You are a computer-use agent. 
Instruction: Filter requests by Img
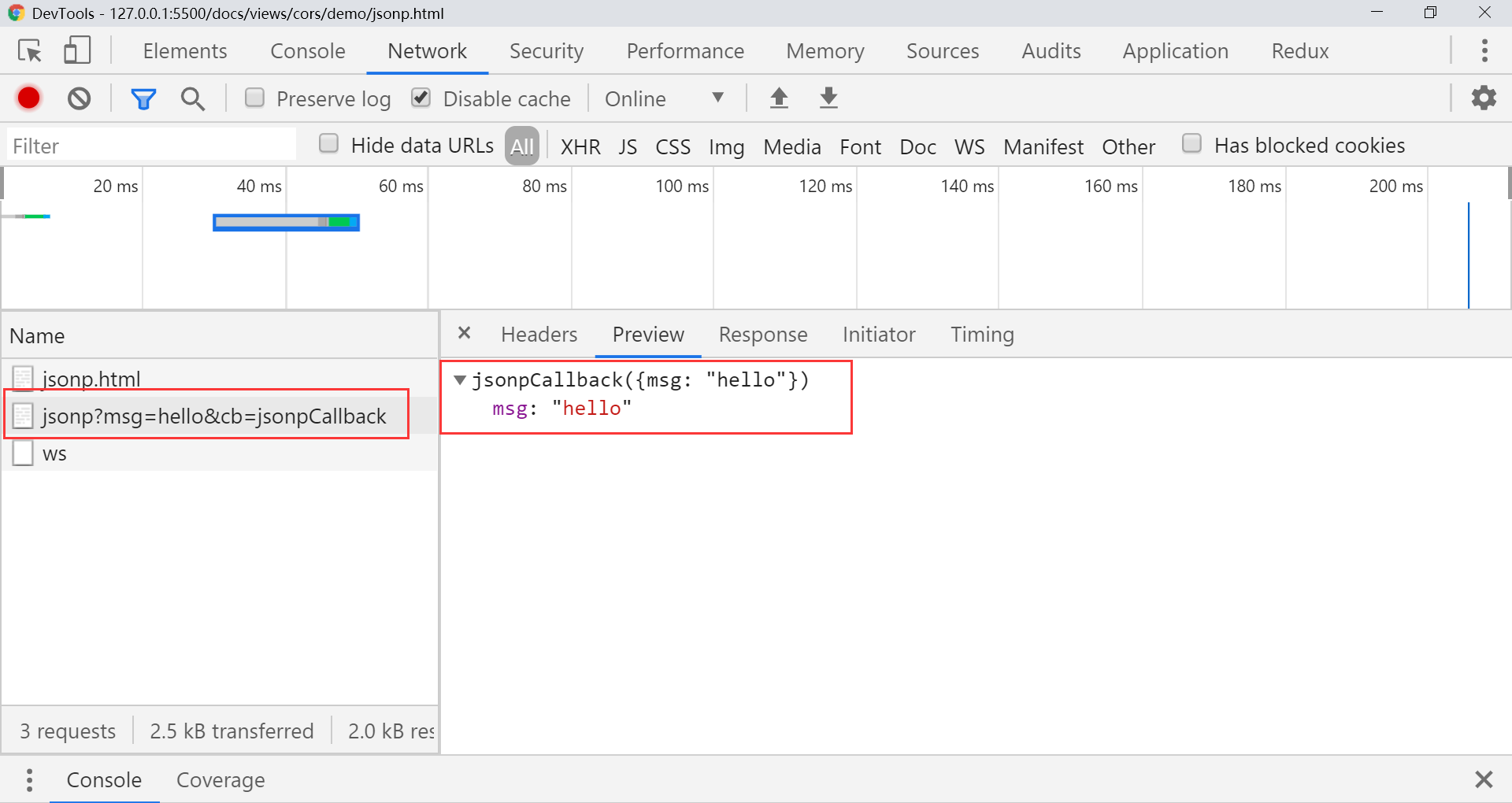point(726,147)
